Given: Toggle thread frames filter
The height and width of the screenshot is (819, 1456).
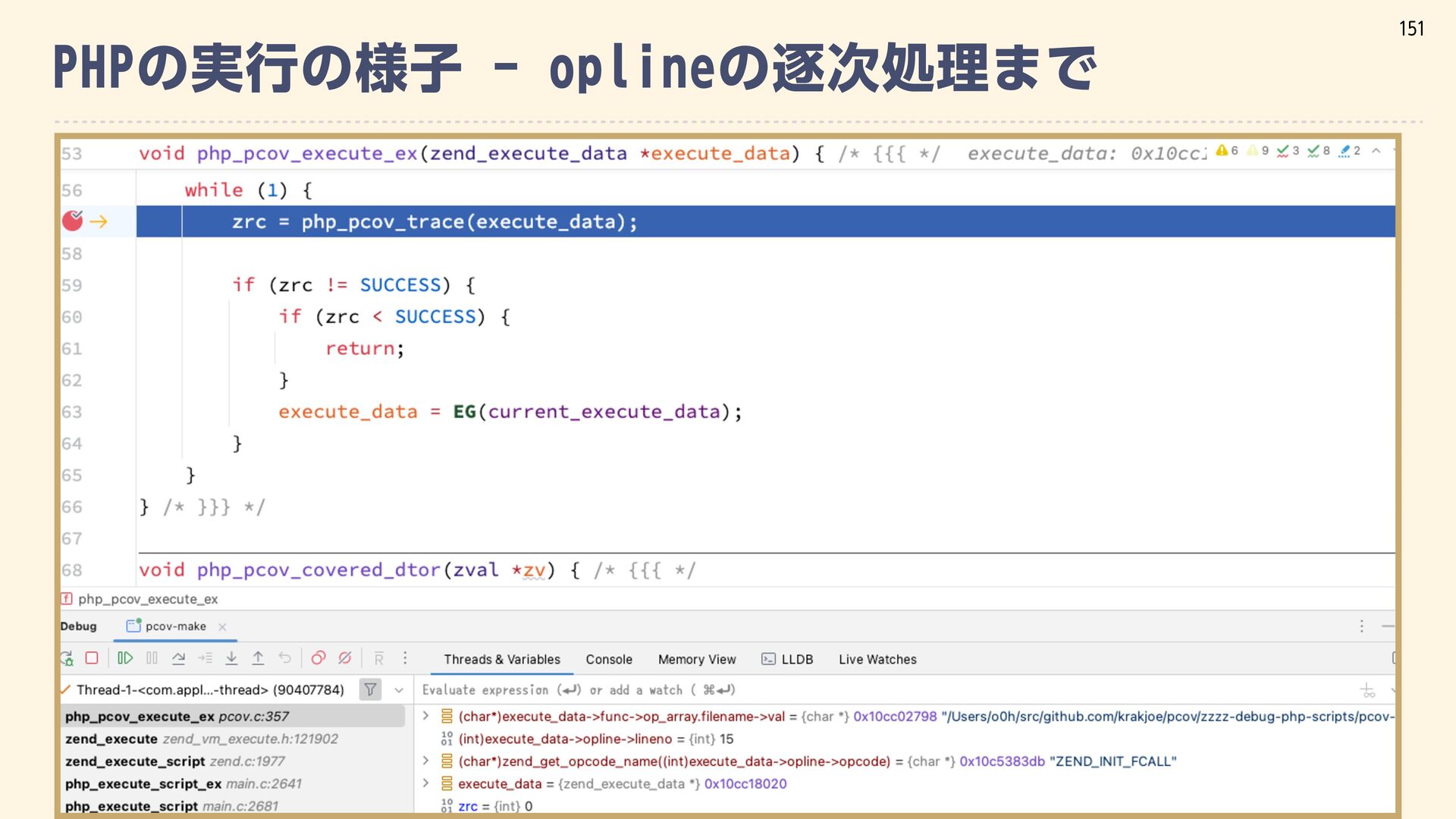Looking at the screenshot, I should click(370, 689).
